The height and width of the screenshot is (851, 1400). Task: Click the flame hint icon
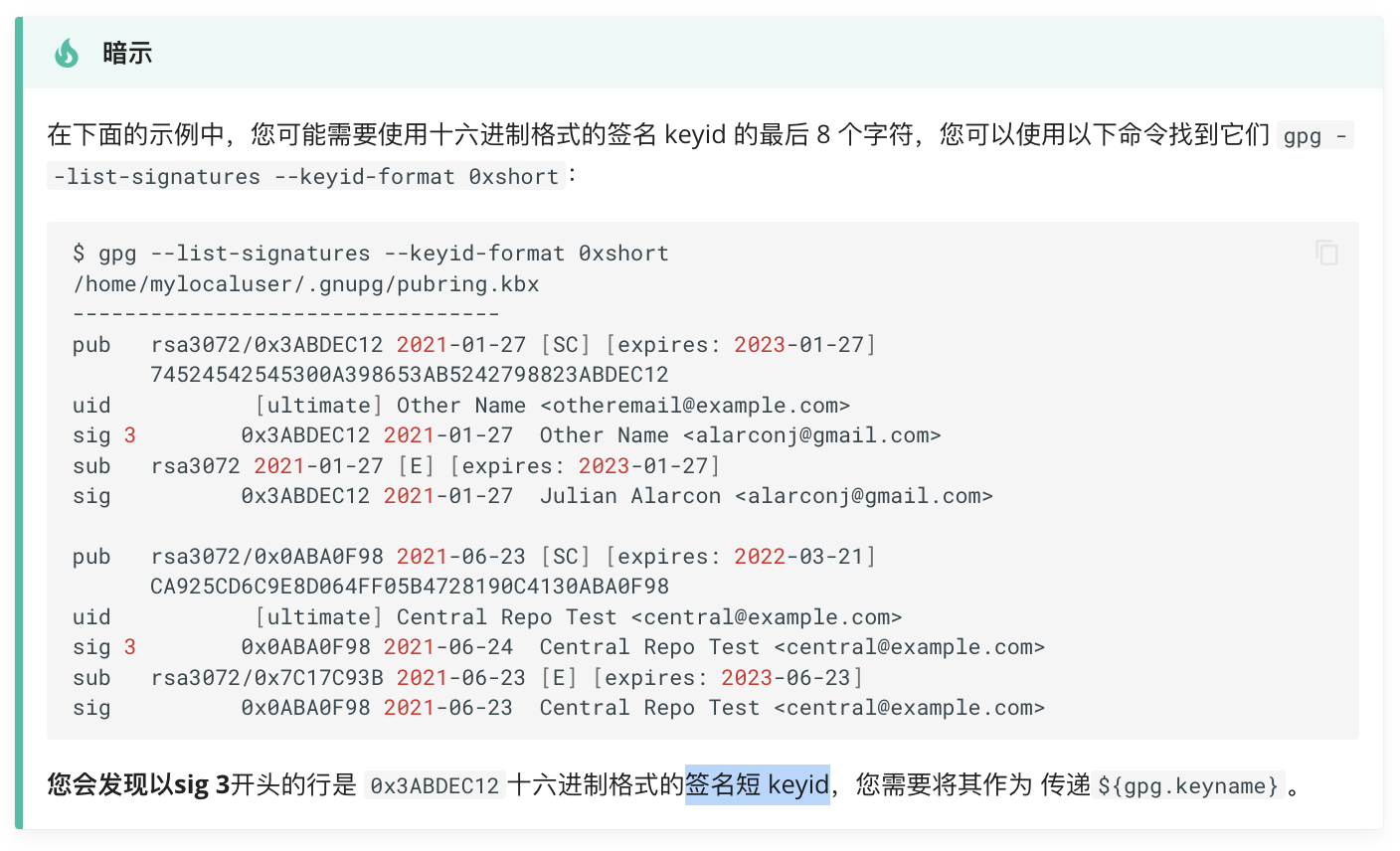(67, 53)
